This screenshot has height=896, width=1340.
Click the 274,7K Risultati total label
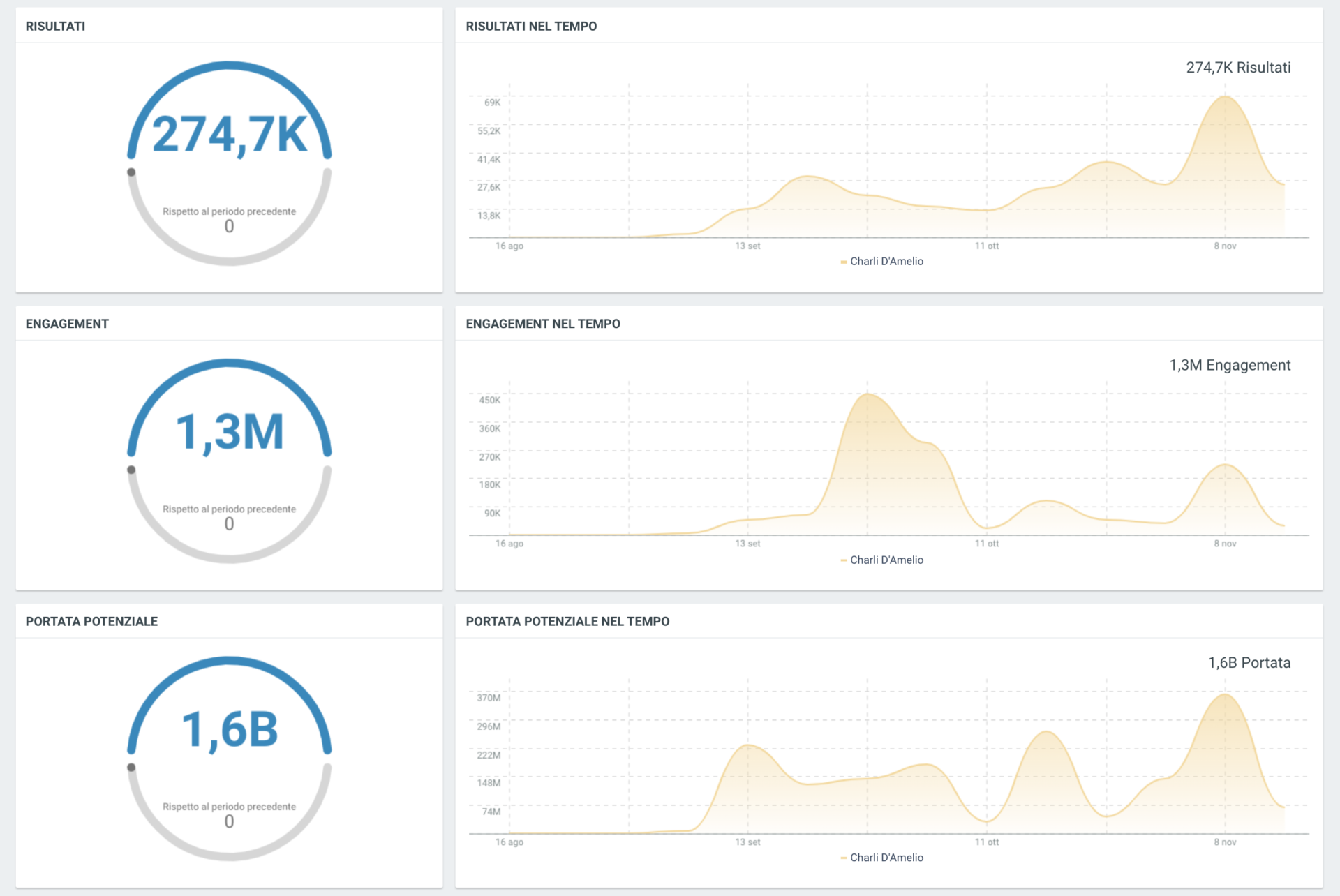(1238, 68)
